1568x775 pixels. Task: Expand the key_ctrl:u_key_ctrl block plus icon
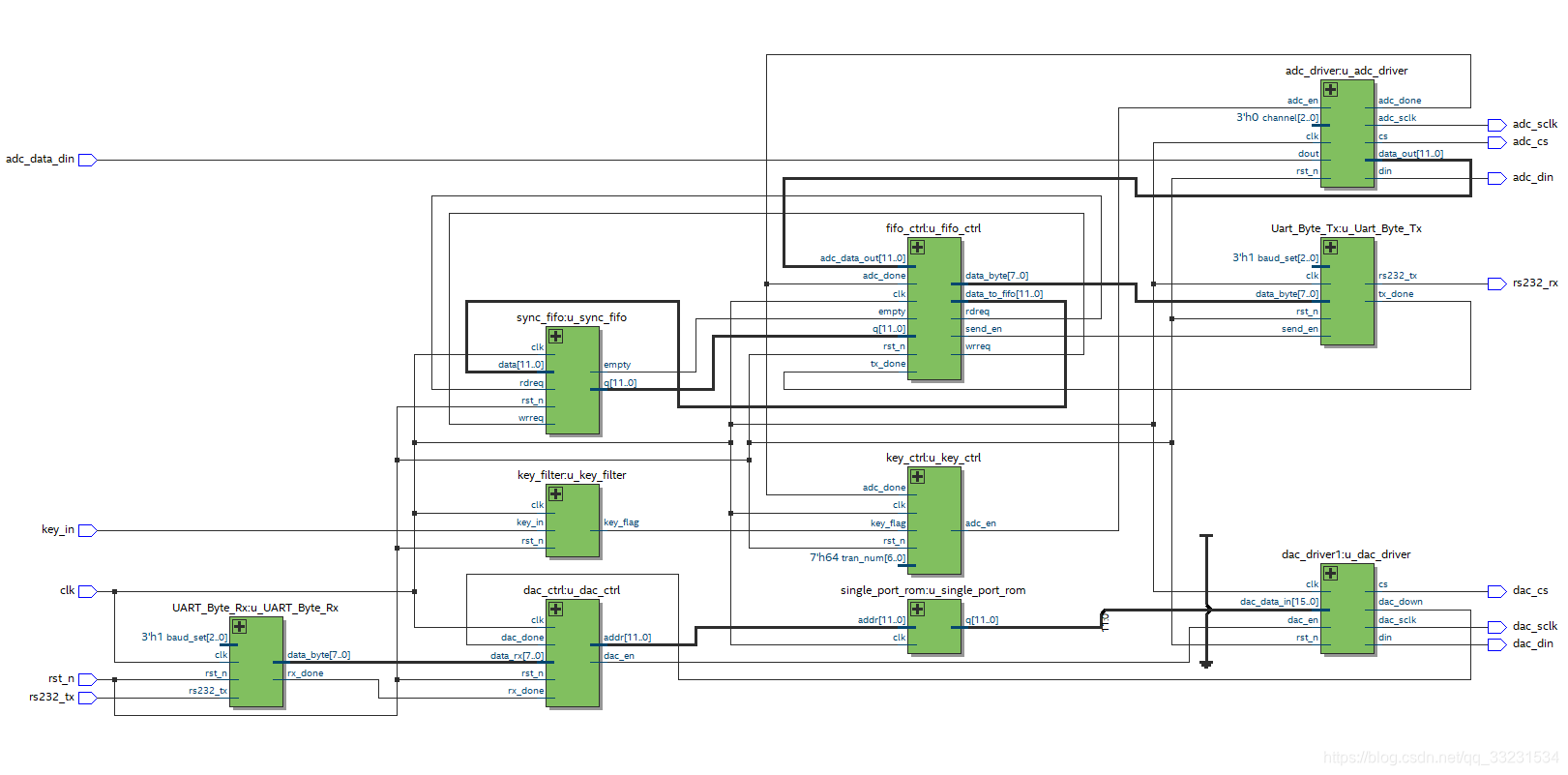[917, 476]
